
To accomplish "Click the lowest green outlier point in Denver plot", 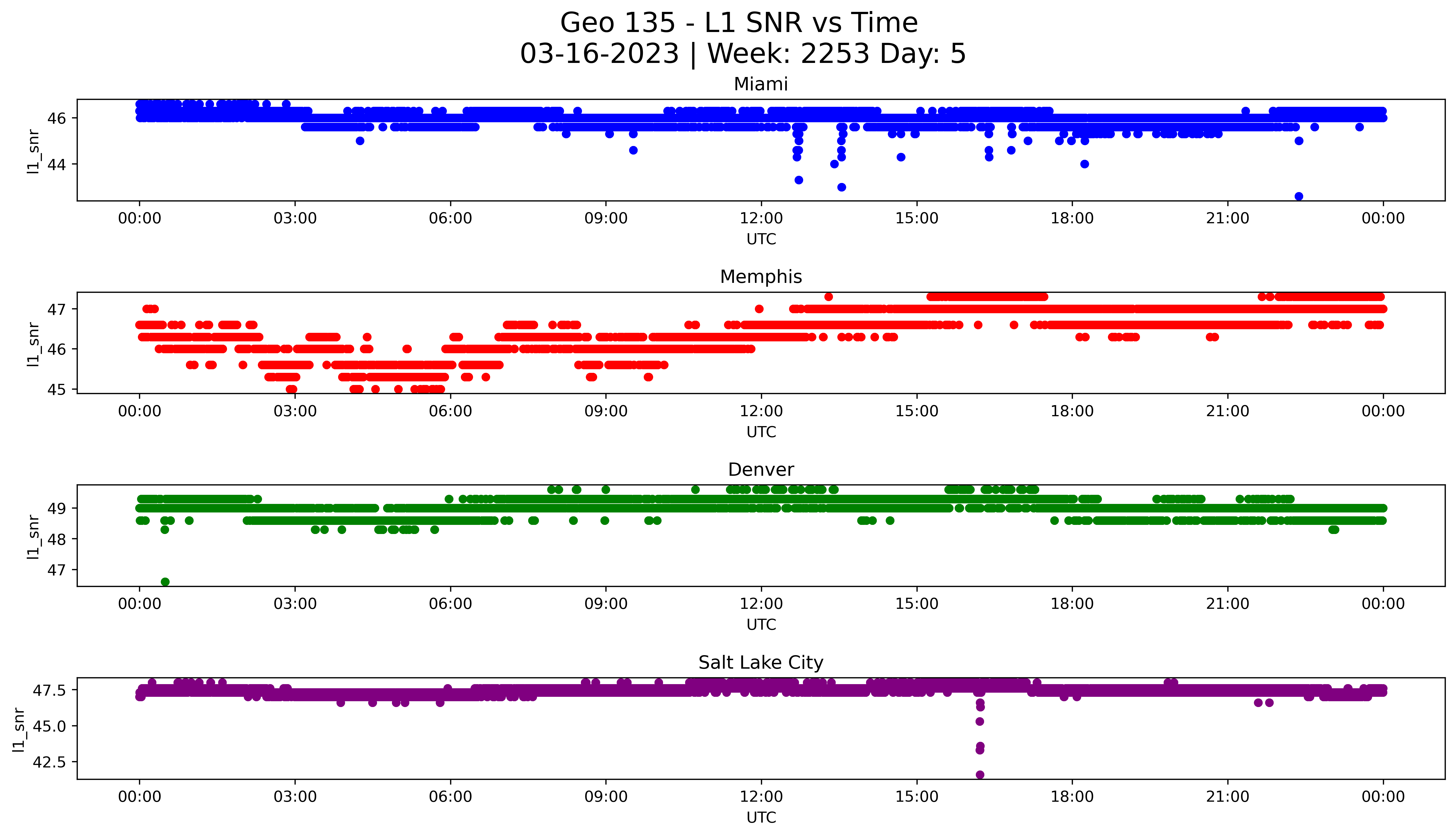I will [165, 582].
